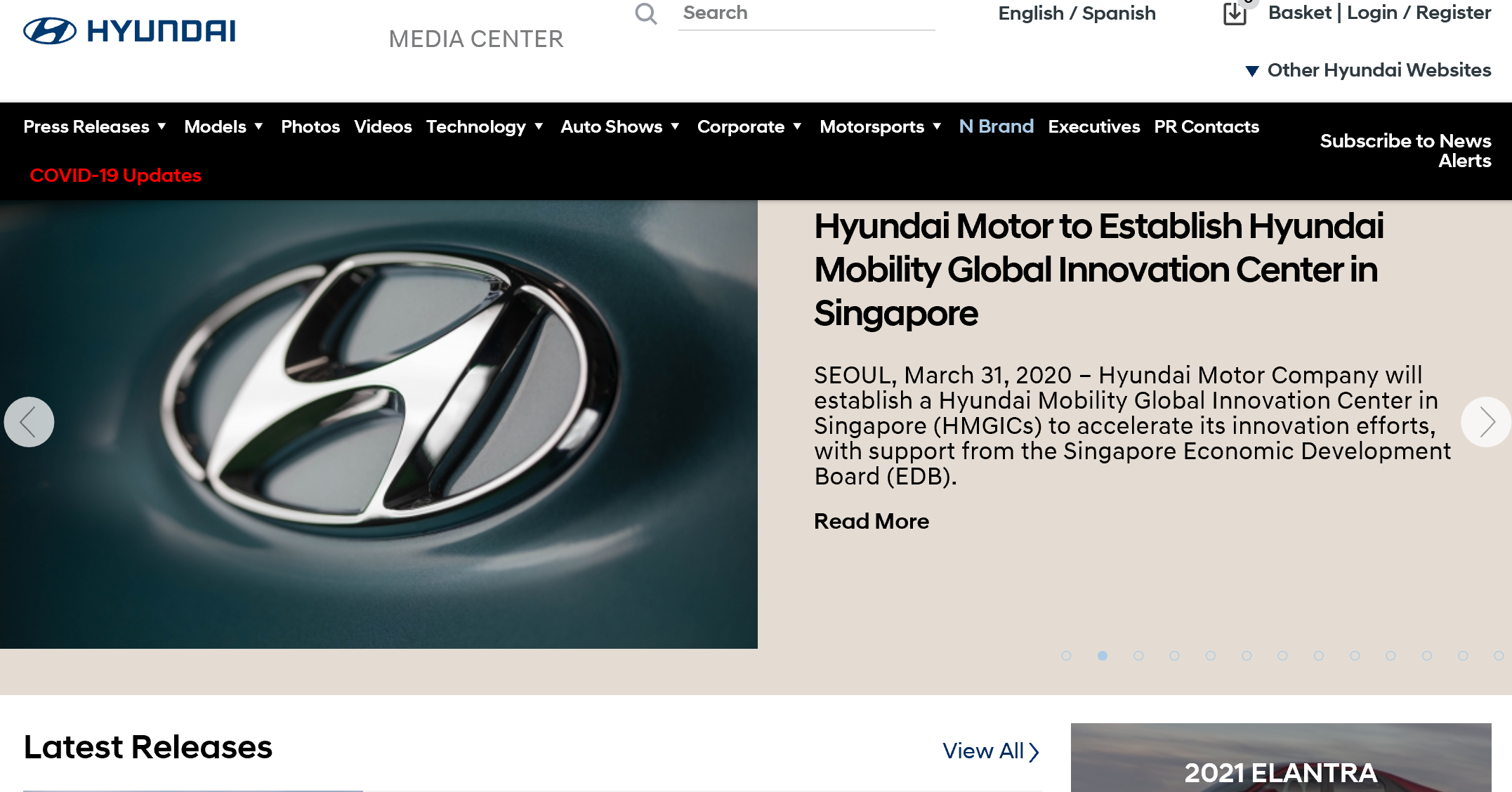Screen dimensions: 1512x792
Task: Open the basket download icon
Action: click(1235, 13)
